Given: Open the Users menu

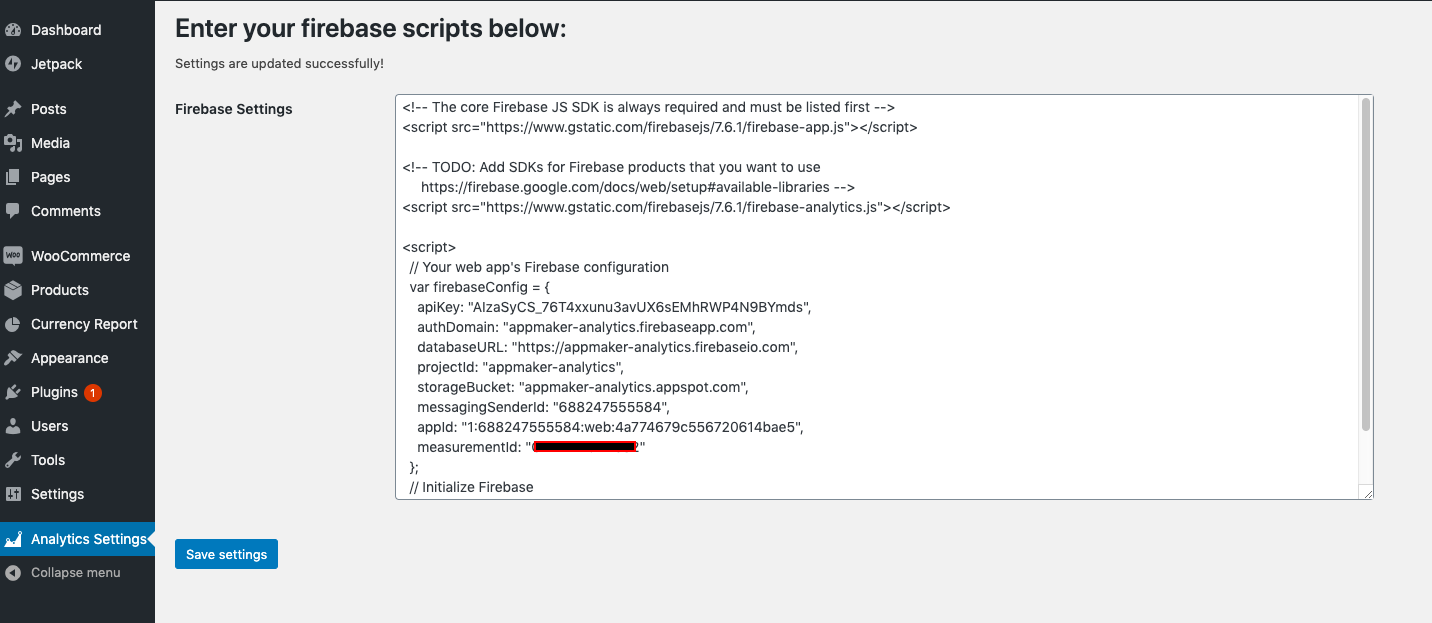Looking at the screenshot, I should click(x=49, y=426).
